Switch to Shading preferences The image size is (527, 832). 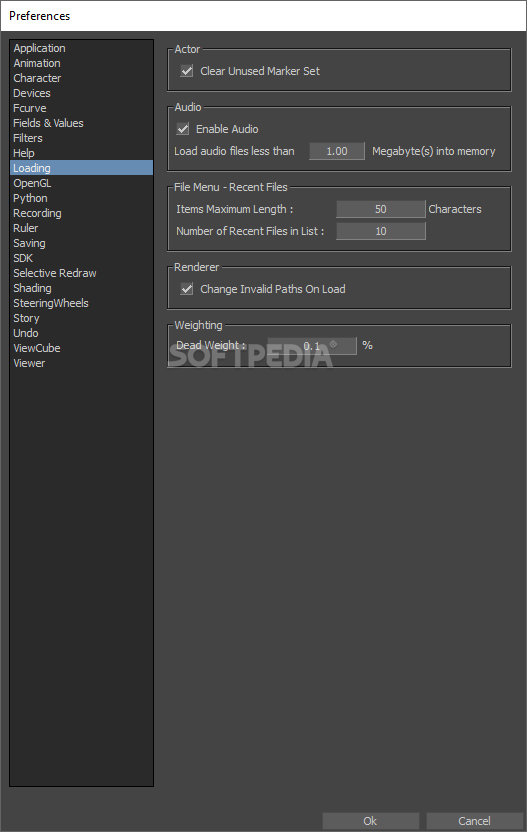coord(81,288)
